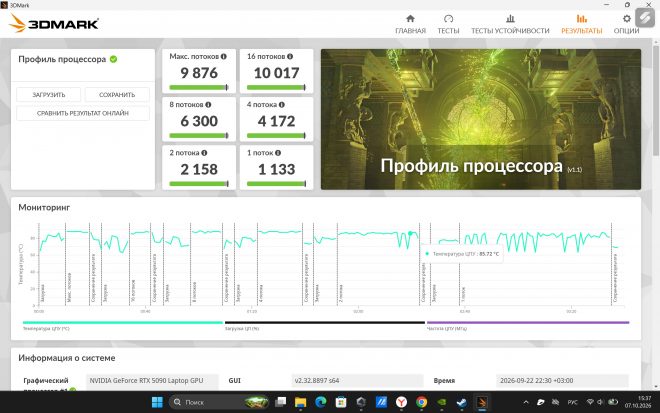660x413 pixels.
Task: Click the GUI version v2.32.8897 s64 field
Action: pos(357,381)
